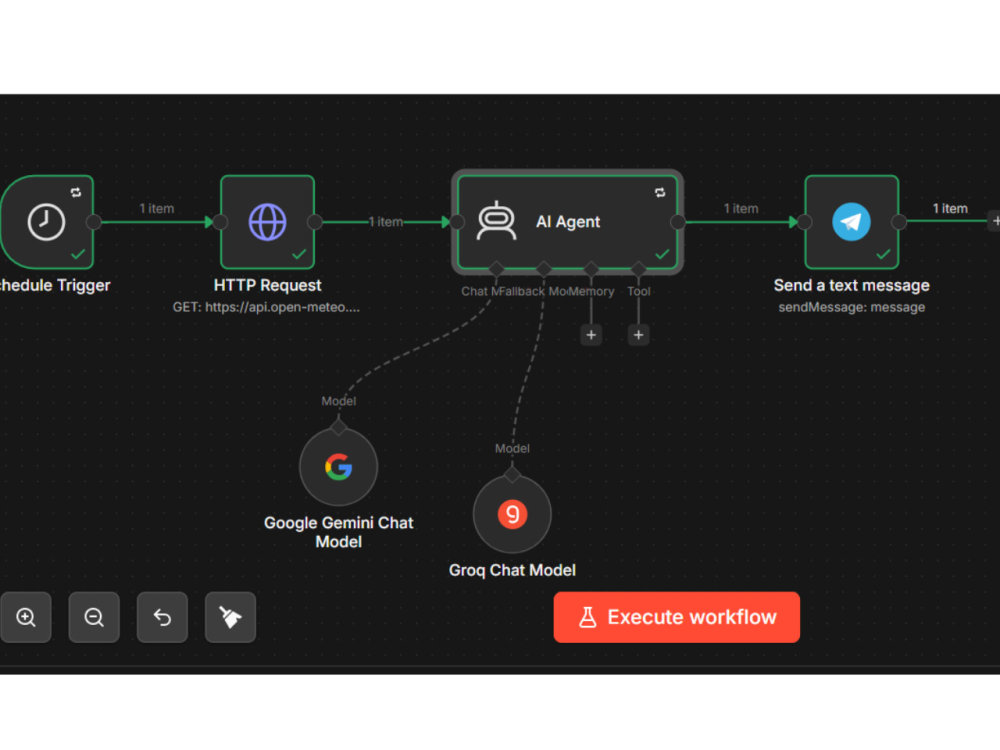Open the Schedule Trigger clock node
The height and width of the screenshot is (750, 1000).
pyautogui.click(x=47, y=222)
